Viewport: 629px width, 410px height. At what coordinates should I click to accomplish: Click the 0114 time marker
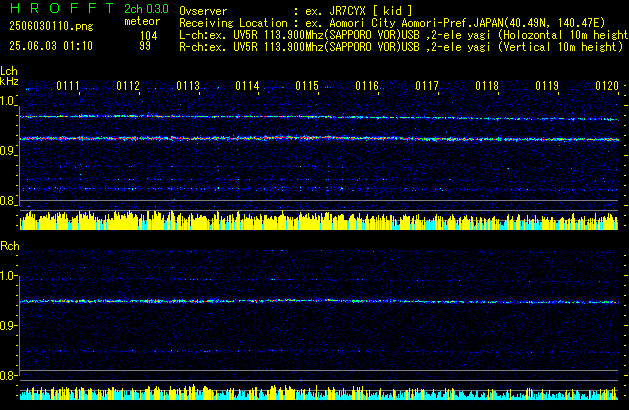pyautogui.click(x=248, y=86)
